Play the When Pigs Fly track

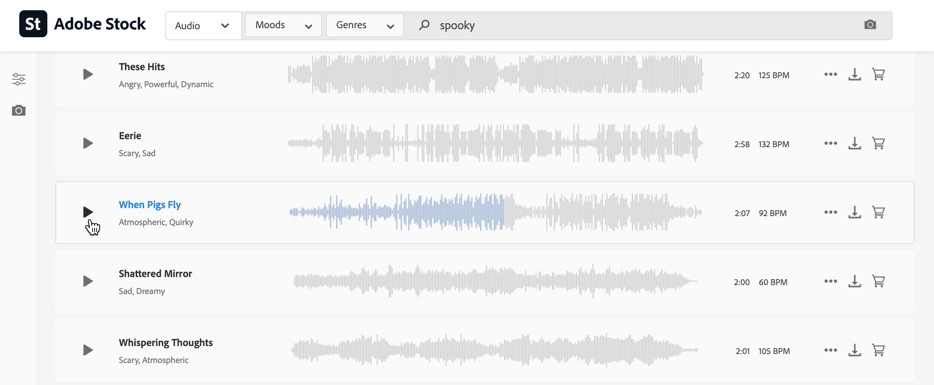[88, 212]
